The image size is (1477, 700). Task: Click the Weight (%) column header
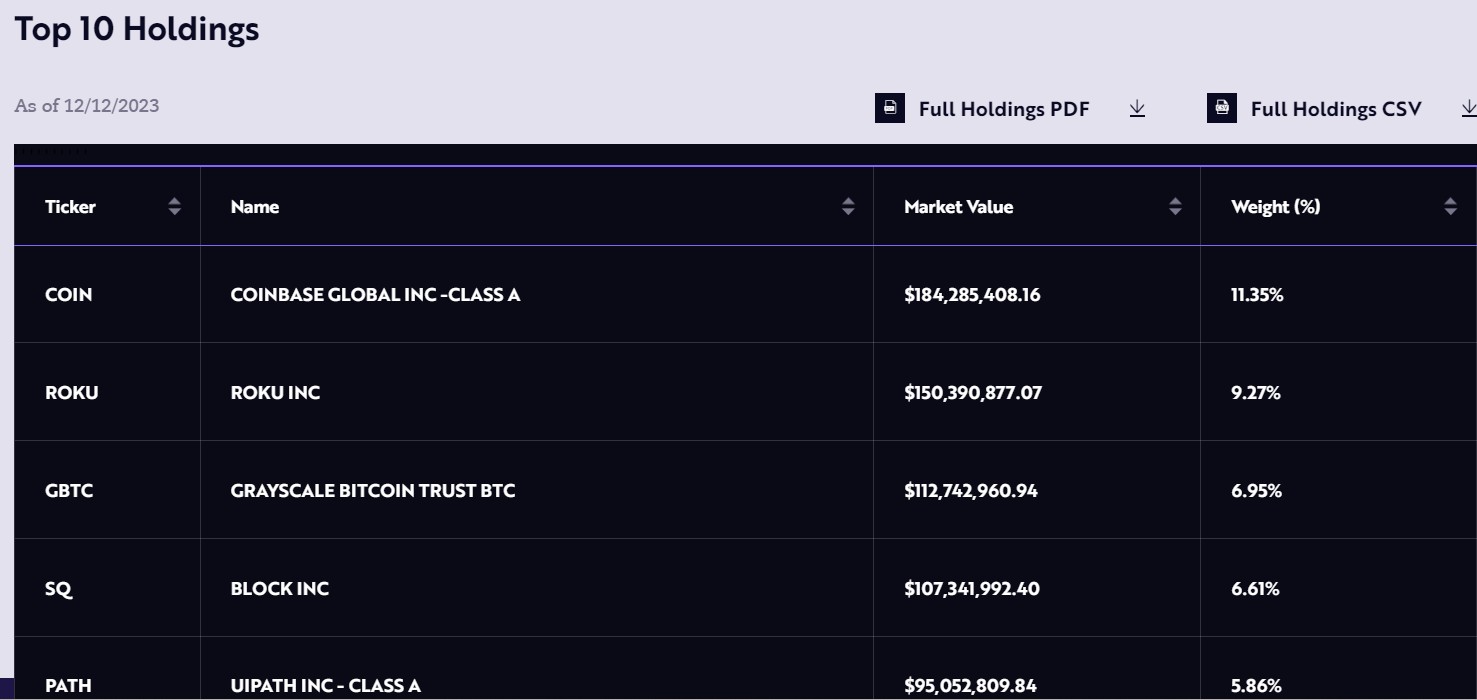point(1275,207)
